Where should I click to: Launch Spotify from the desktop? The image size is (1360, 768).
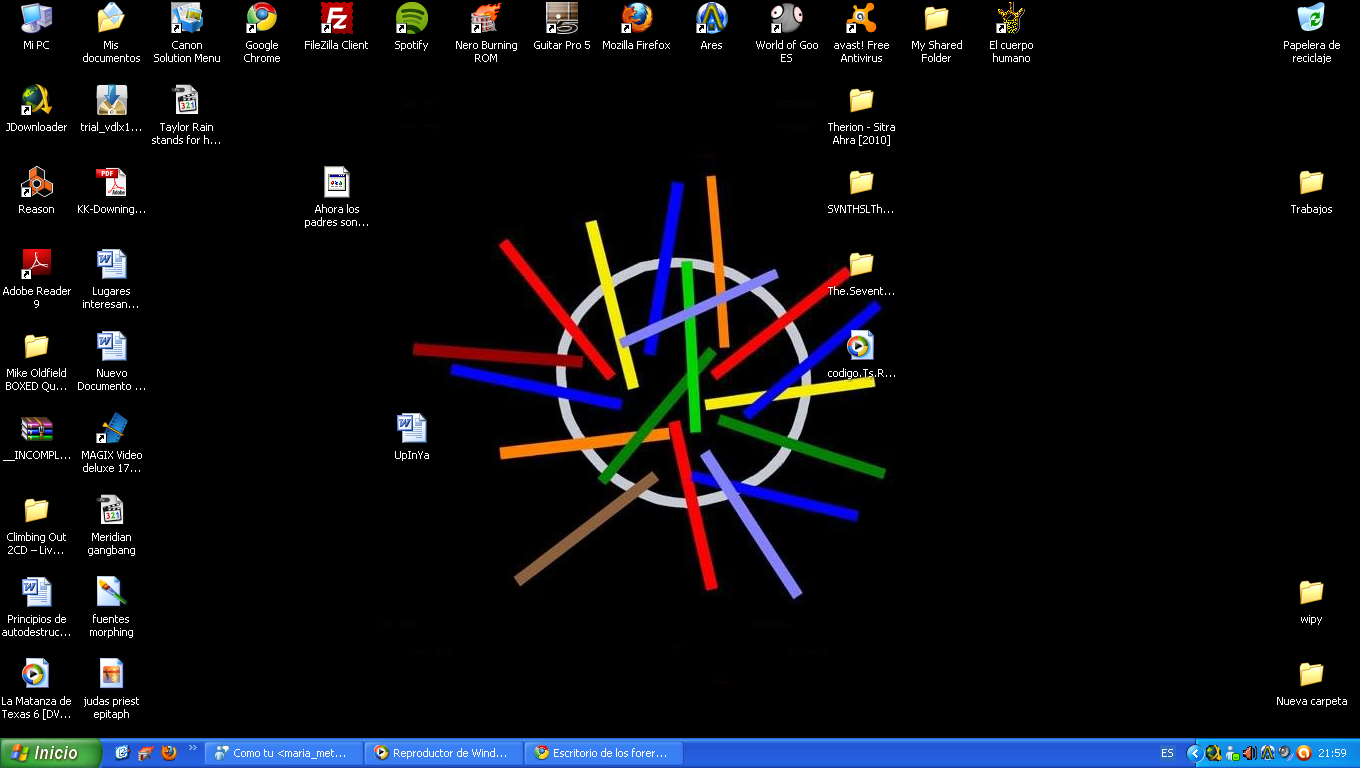point(411,28)
